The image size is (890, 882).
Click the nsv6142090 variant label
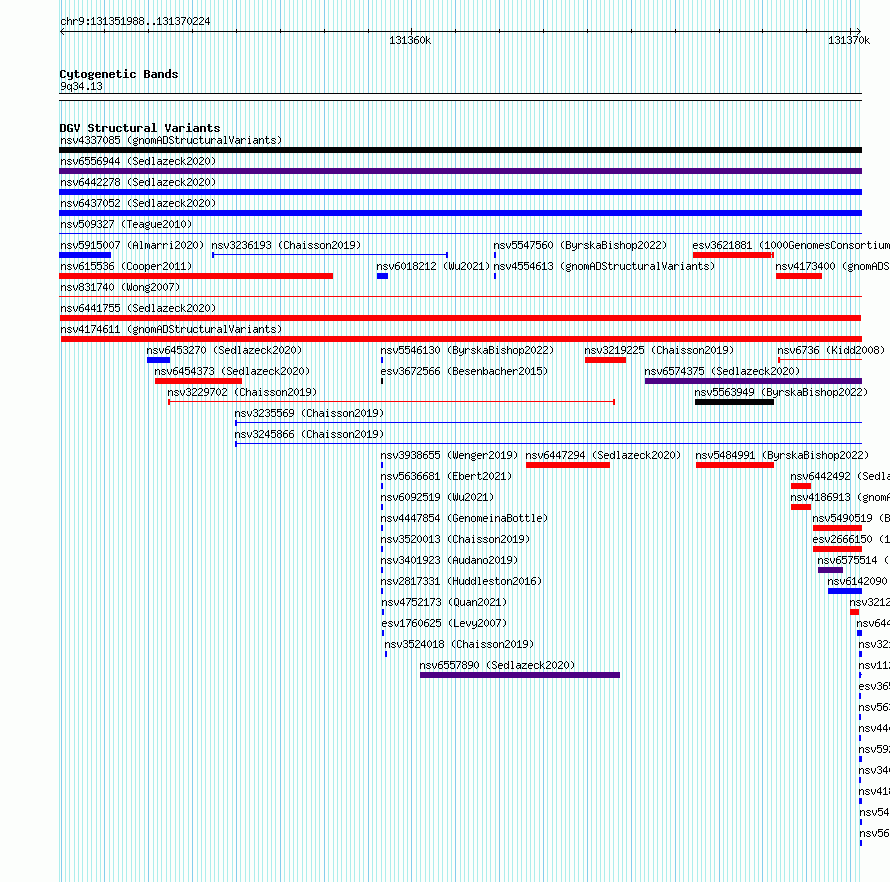(x=858, y=581)
